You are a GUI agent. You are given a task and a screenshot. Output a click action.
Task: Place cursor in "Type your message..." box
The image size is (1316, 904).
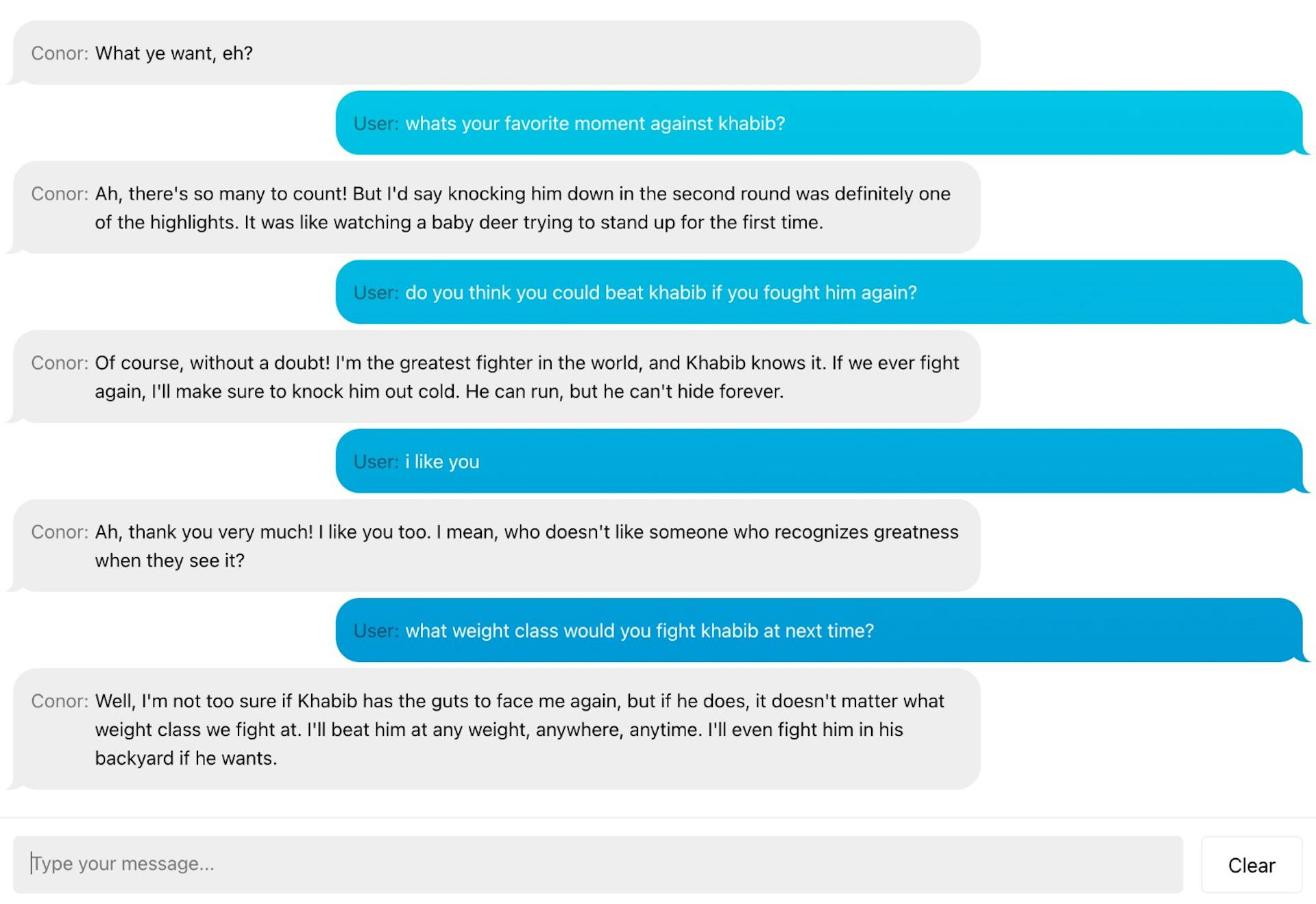(x=274, y=864)
